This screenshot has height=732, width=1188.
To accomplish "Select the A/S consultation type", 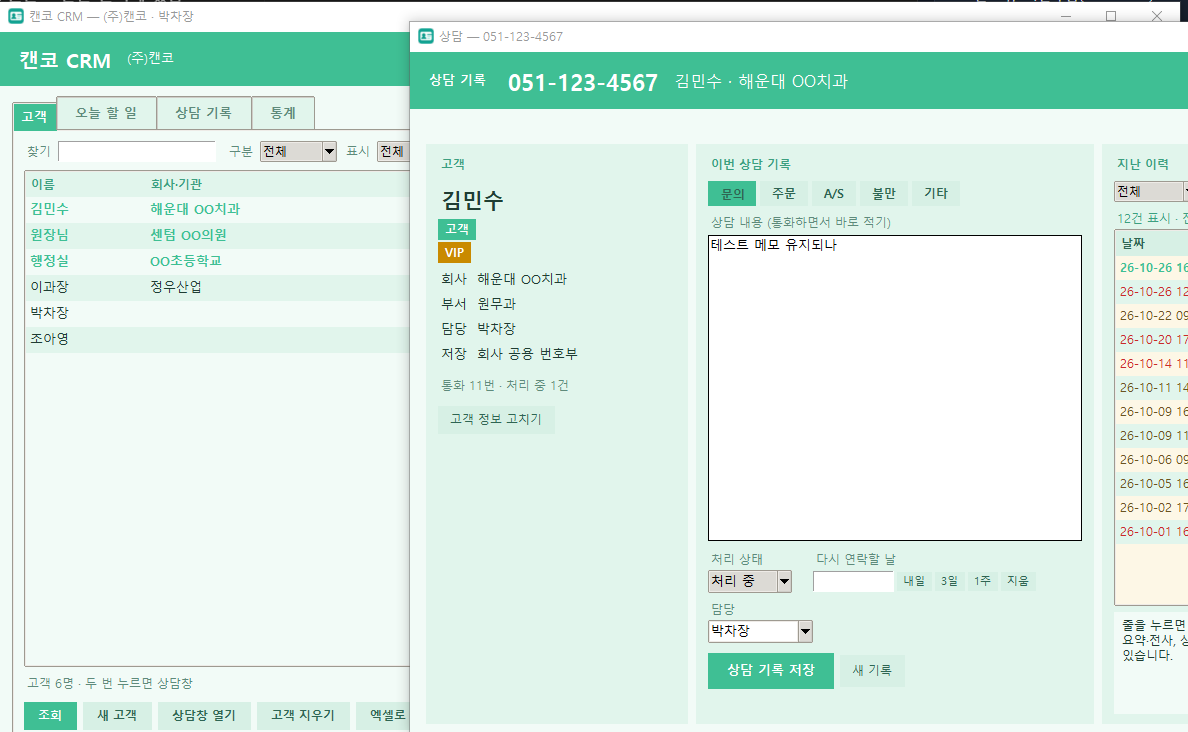I will (x=833, y=194).
